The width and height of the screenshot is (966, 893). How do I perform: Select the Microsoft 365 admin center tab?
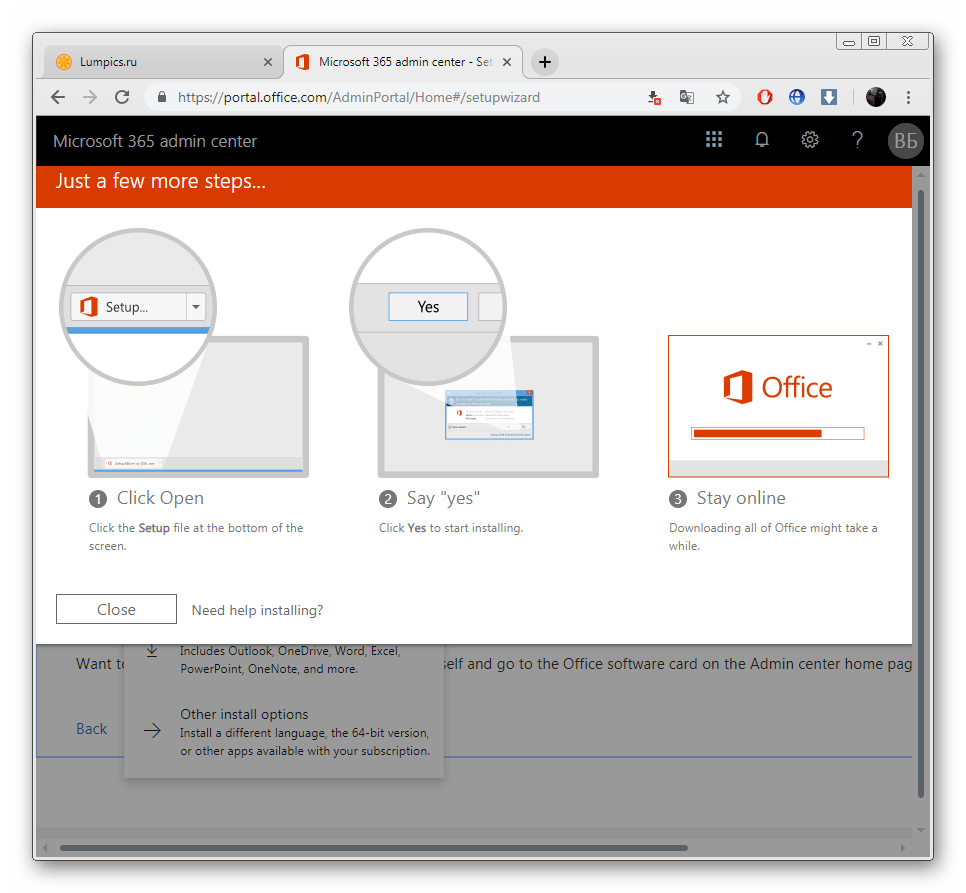[404, 62]
